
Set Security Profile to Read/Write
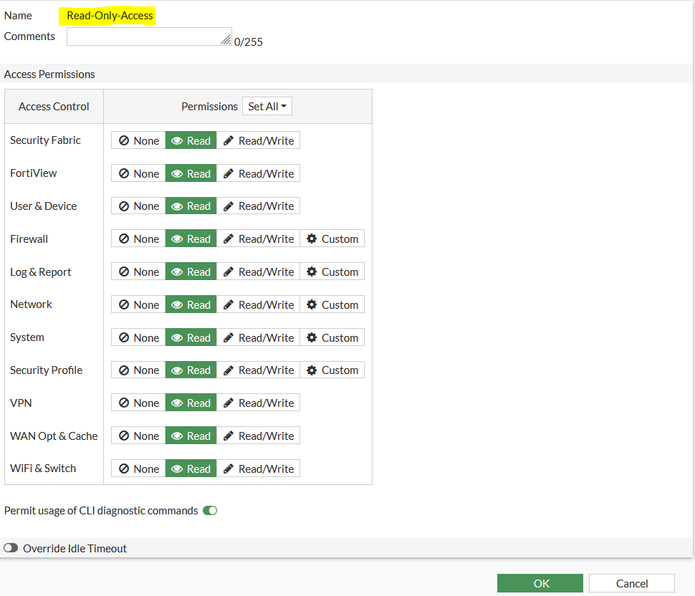258,370
